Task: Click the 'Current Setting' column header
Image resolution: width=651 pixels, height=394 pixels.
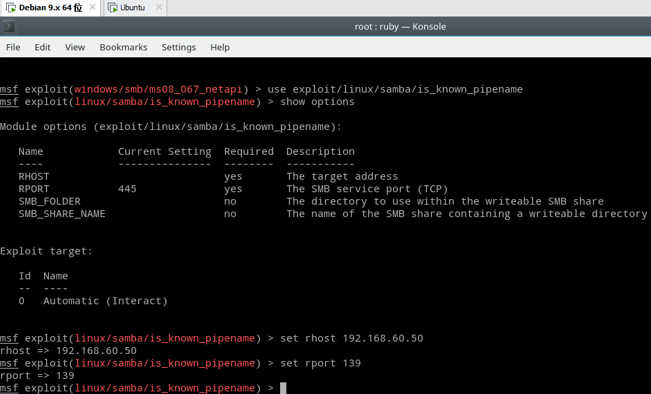Action: tap(164, 152)
